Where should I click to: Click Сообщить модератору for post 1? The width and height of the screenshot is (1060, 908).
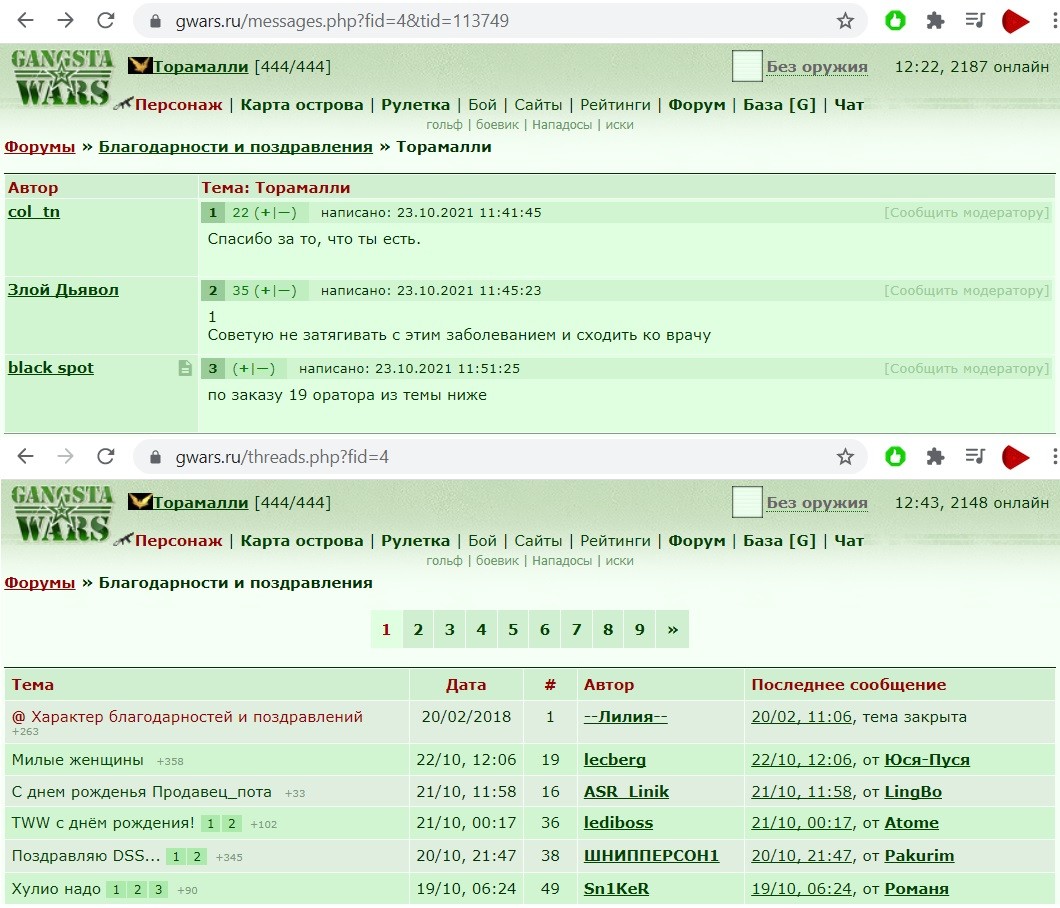(967, 212)
